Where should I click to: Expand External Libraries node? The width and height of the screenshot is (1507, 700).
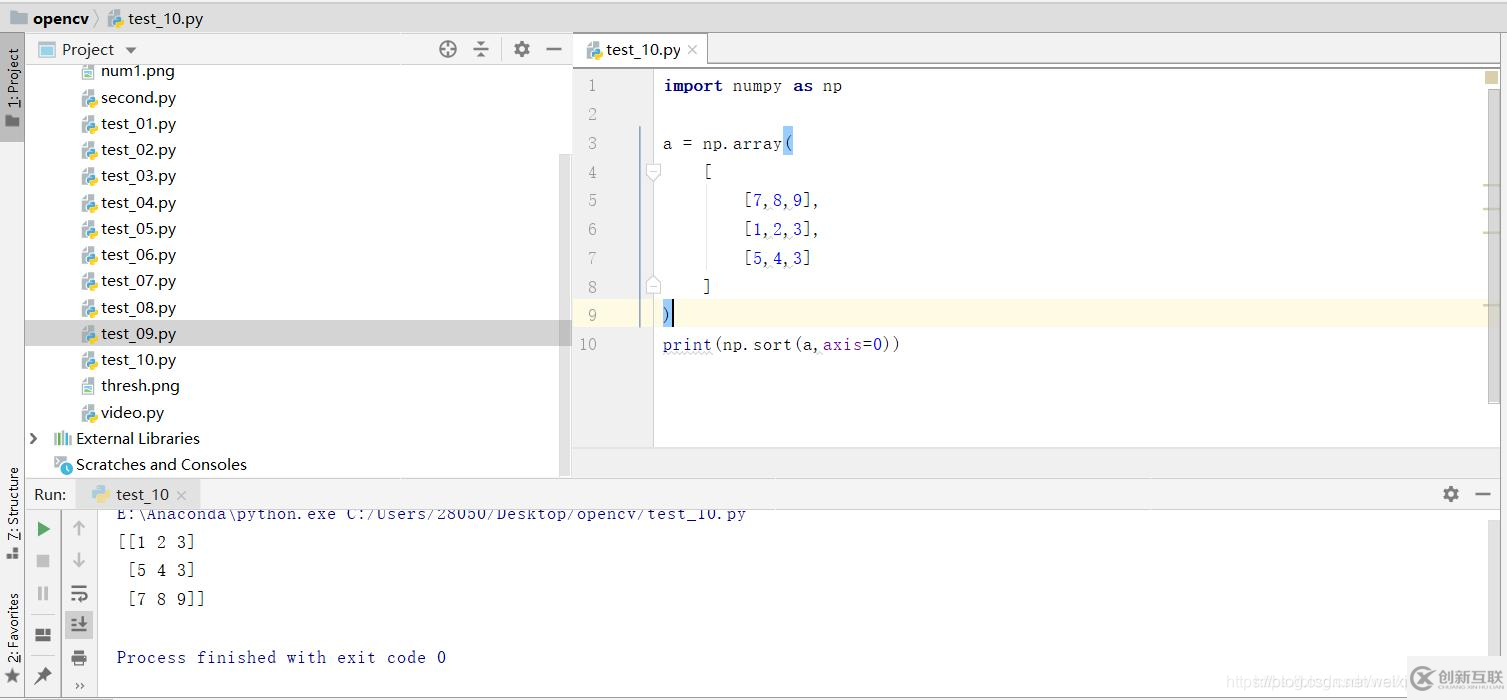pos(34,439)
